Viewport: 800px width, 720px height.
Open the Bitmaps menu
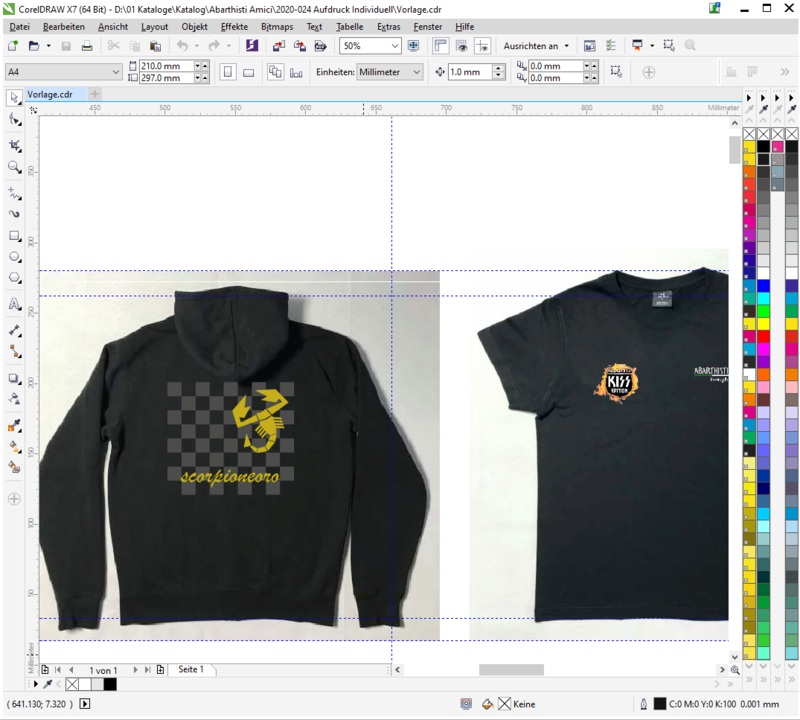tap(277, 27)
